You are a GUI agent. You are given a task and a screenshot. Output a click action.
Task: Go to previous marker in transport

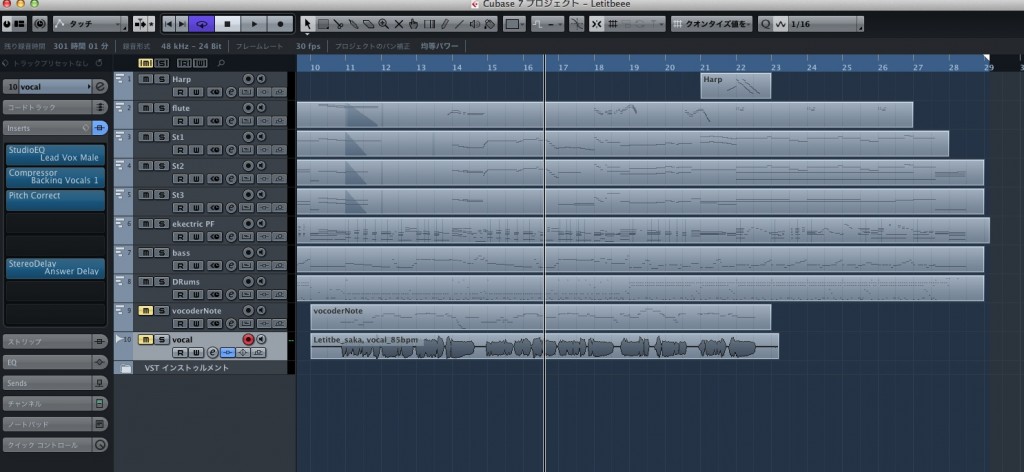(168, 24)
